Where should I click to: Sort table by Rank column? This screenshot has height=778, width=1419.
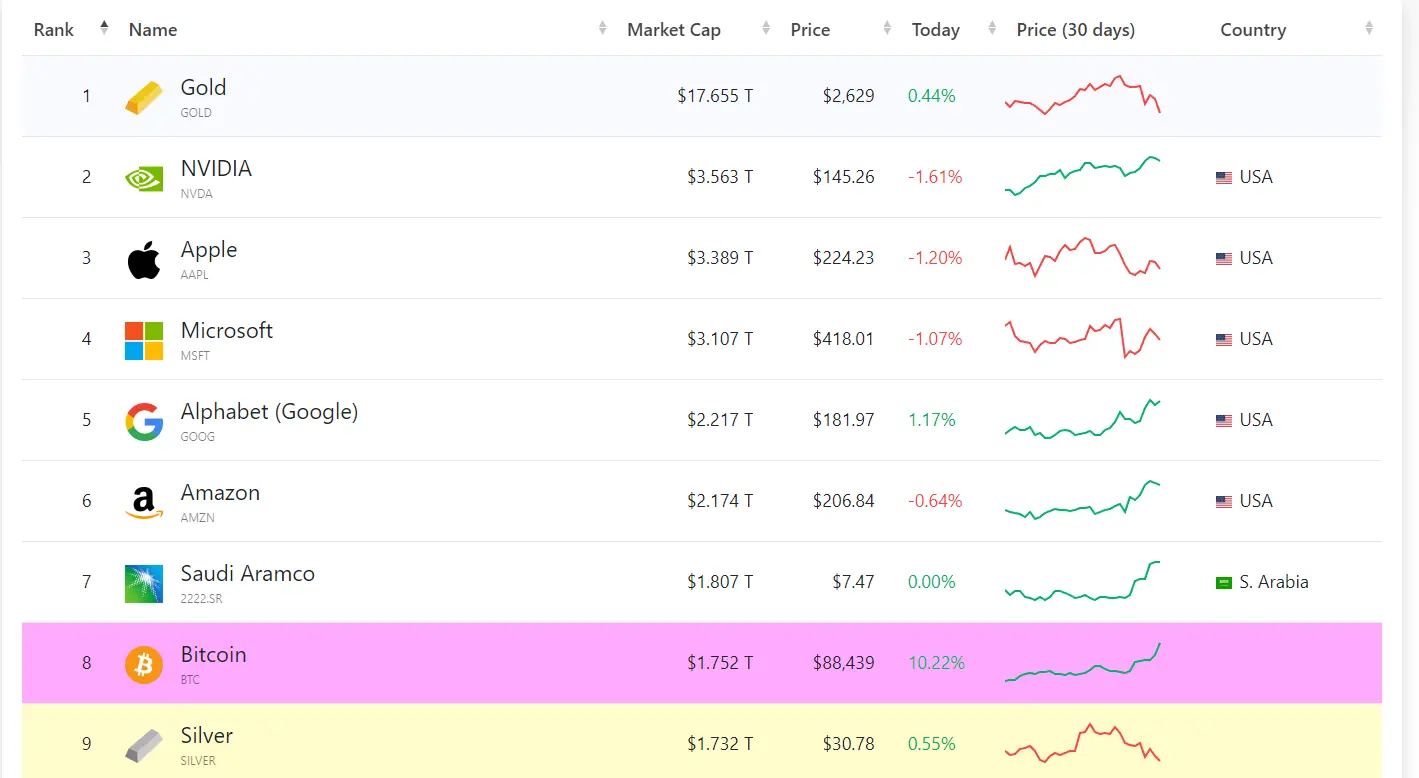(x=54, y=30)
